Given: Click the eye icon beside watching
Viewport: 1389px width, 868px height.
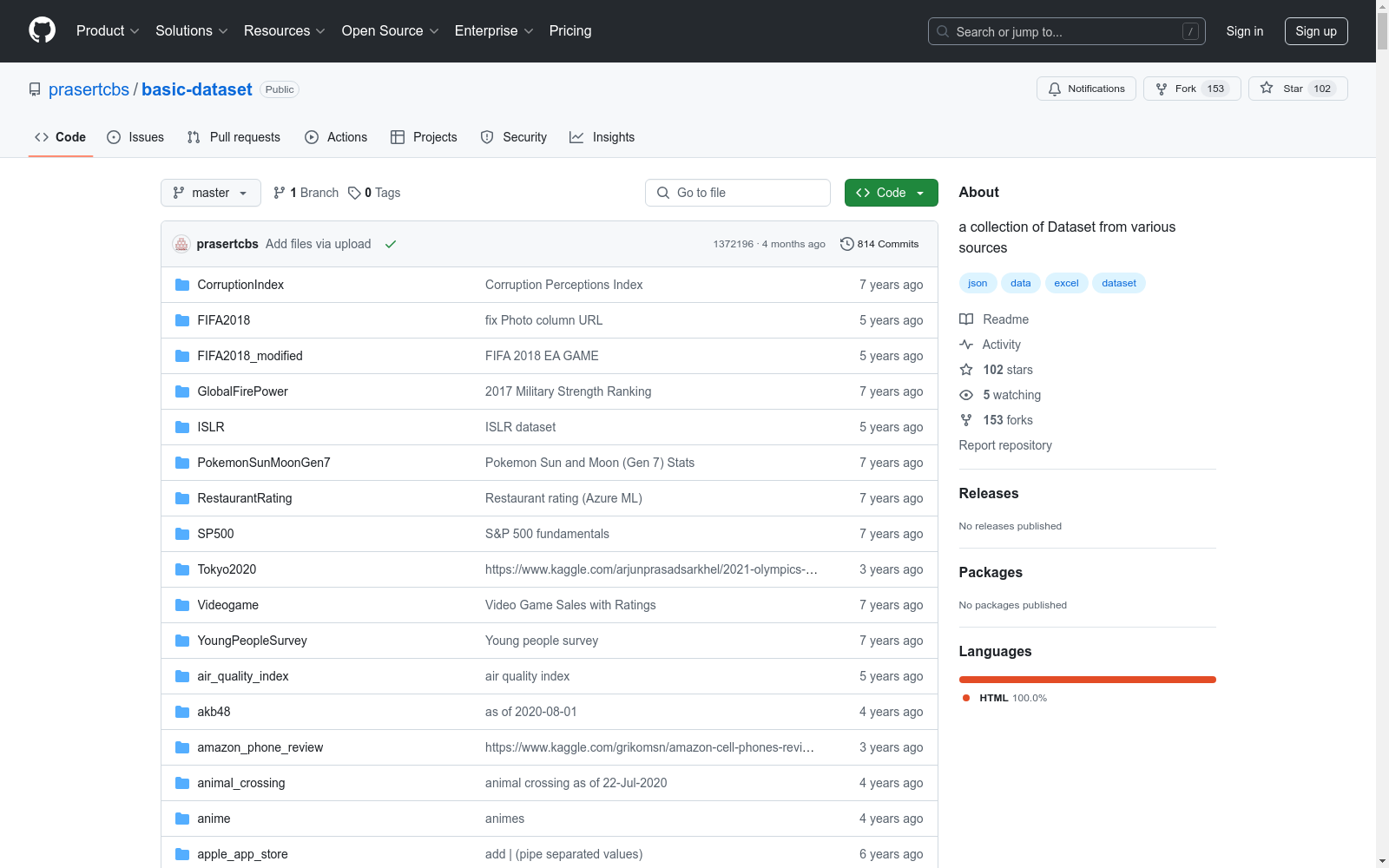Looking at the screenshot, I should 966,395.
